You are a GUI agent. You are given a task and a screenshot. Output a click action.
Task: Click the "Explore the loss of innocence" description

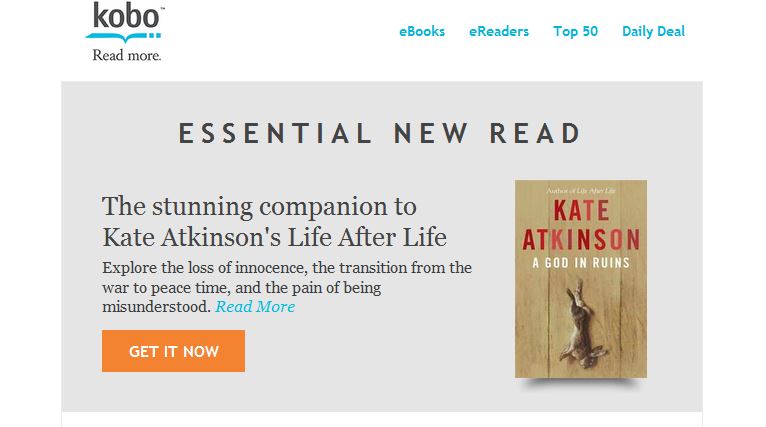287,268
